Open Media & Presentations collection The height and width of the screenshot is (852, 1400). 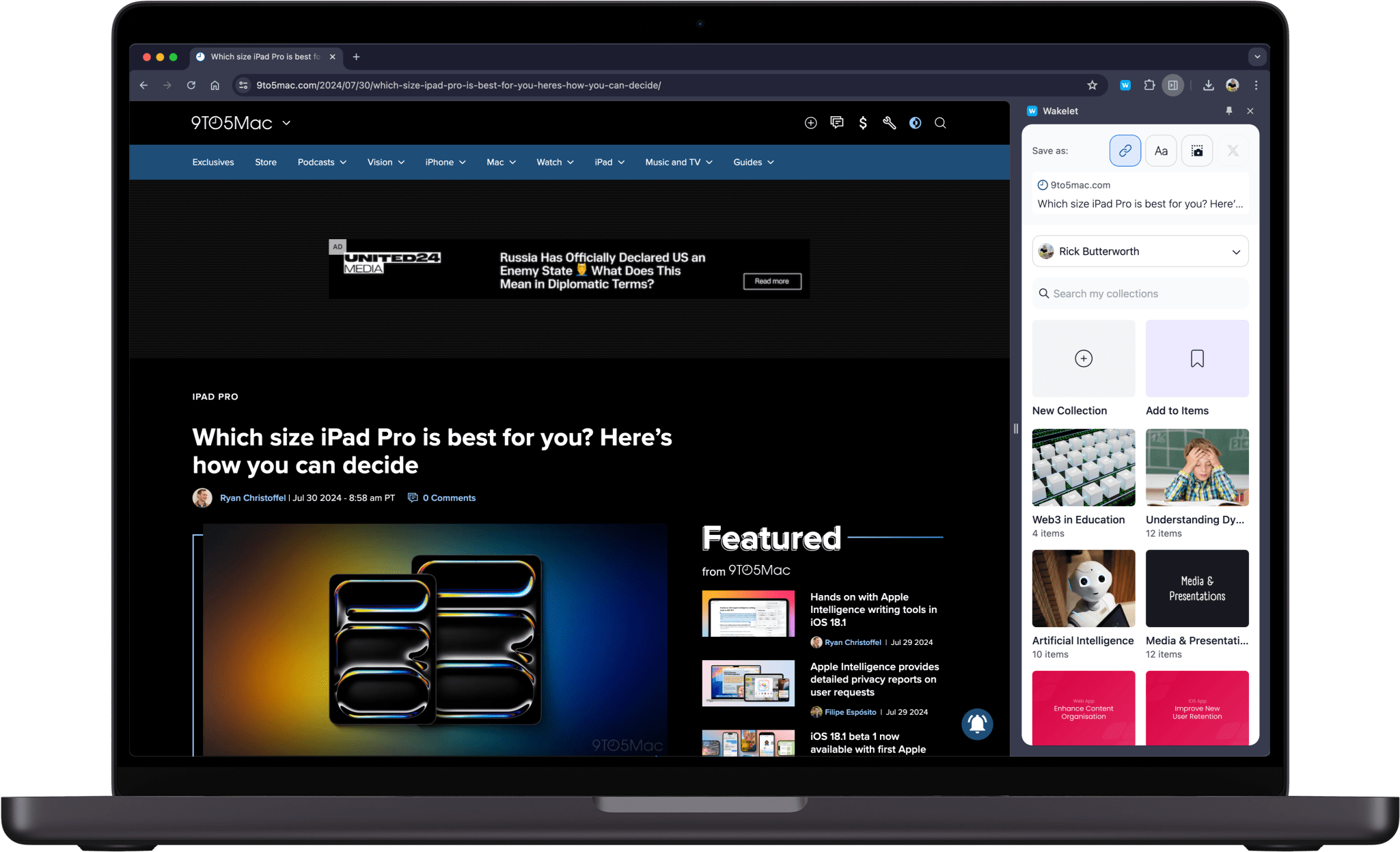[x=1197, y=605]
